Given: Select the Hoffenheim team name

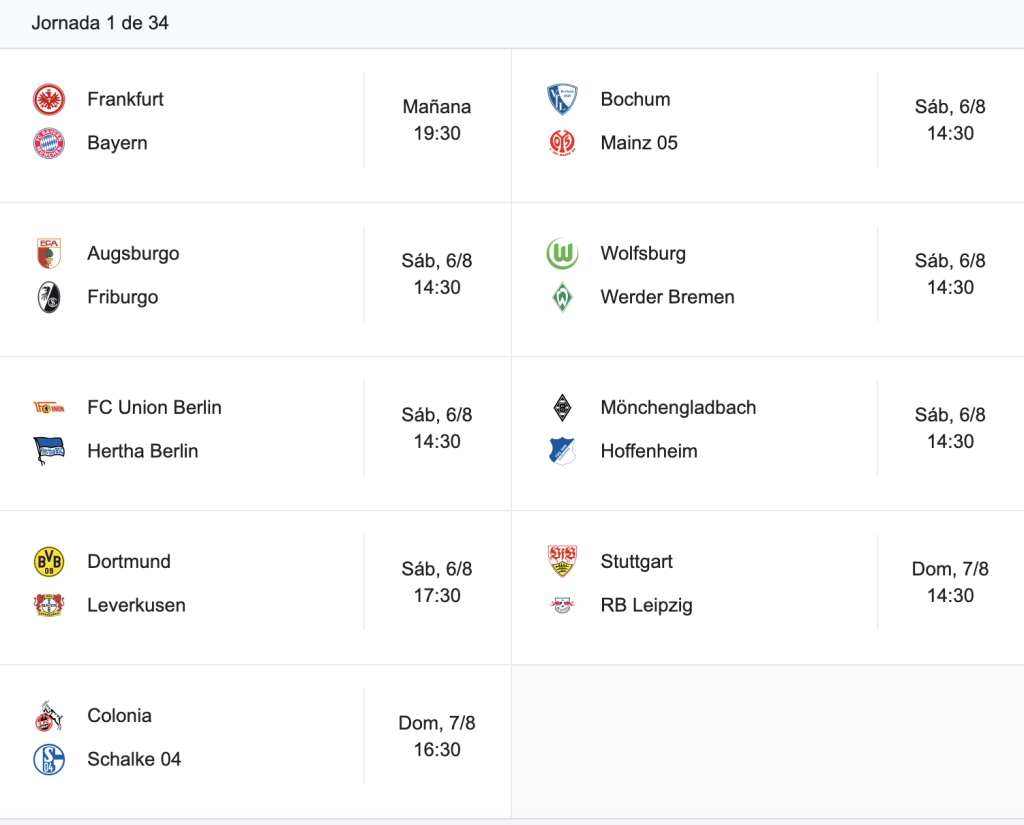Looking at the screenshot, I should 649,451.
